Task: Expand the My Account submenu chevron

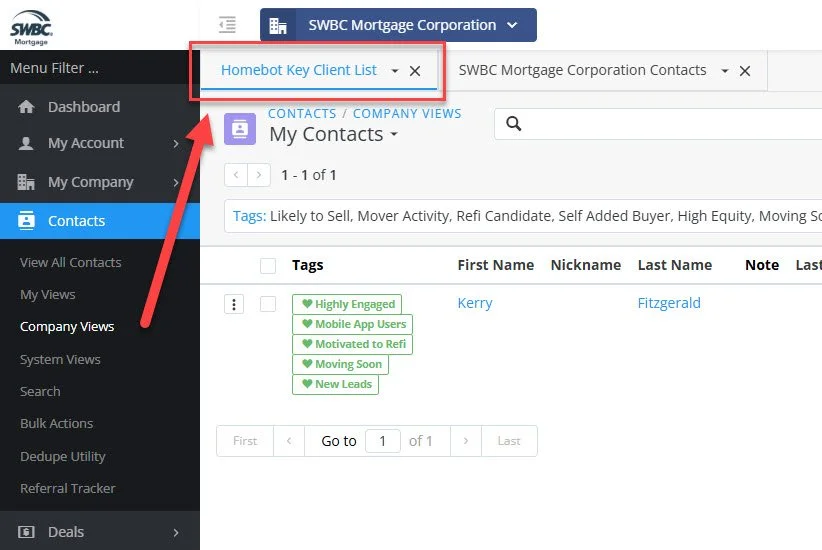Action: coord(176,144)
